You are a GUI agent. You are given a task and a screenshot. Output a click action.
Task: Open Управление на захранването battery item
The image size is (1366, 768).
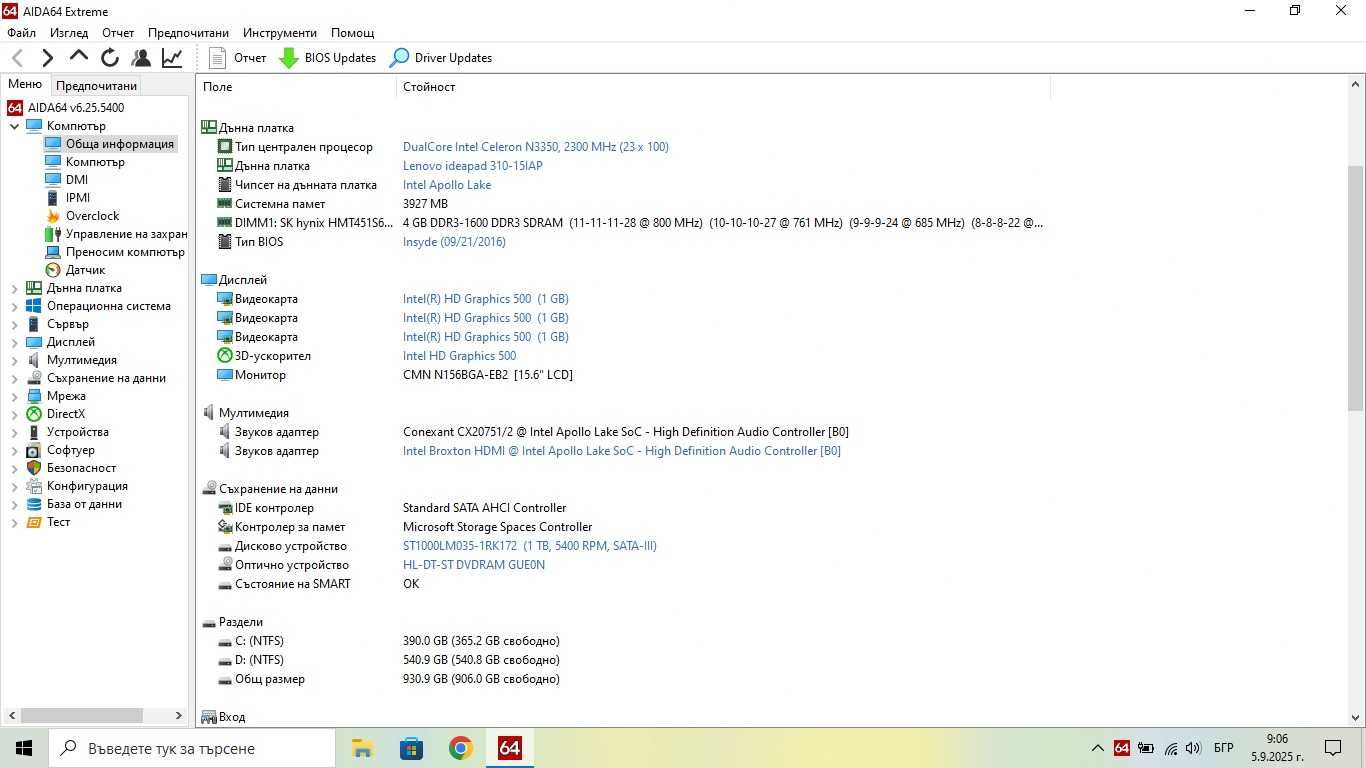(53, 234)
